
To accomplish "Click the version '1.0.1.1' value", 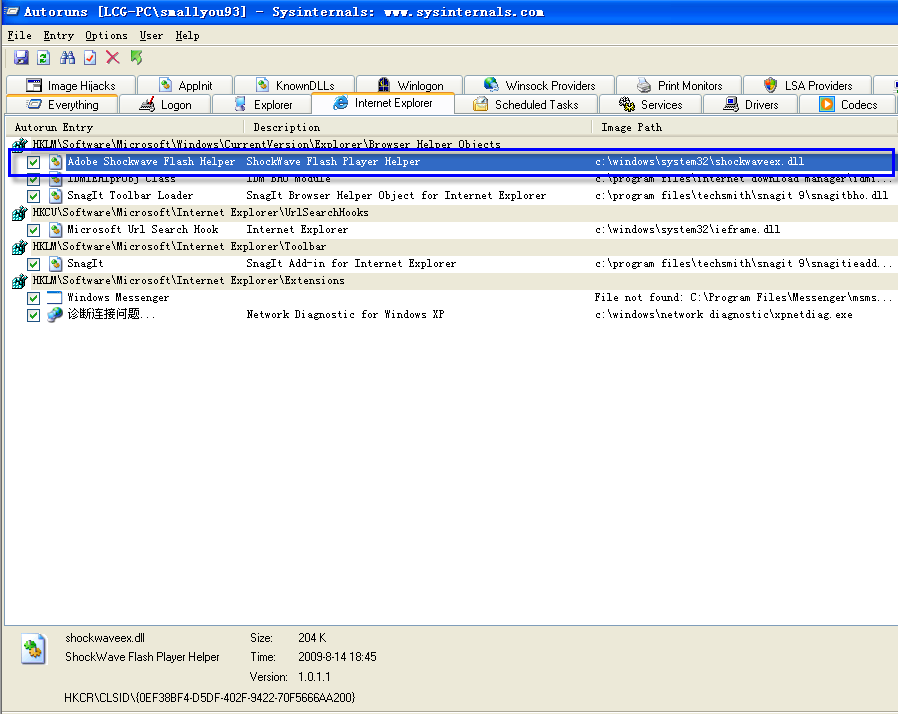I will pos(314,677).
